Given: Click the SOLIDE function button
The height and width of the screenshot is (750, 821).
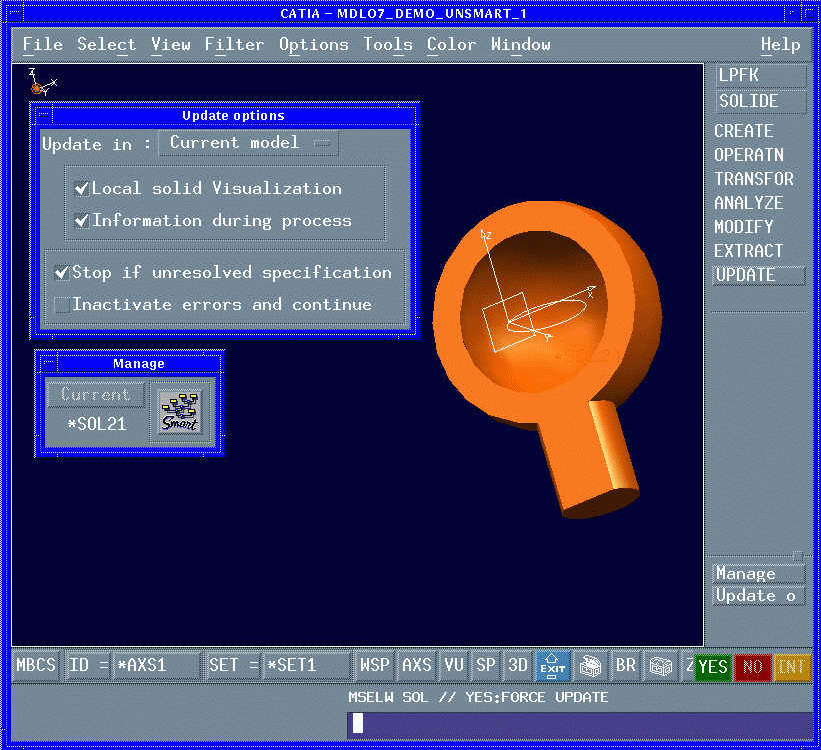Looking at the screenshot, I should (x=761, y=101).
